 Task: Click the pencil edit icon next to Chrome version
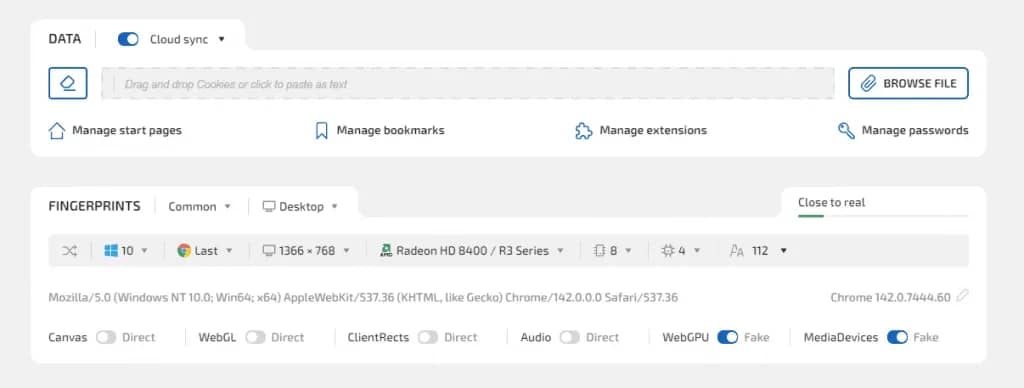point(962,296)
